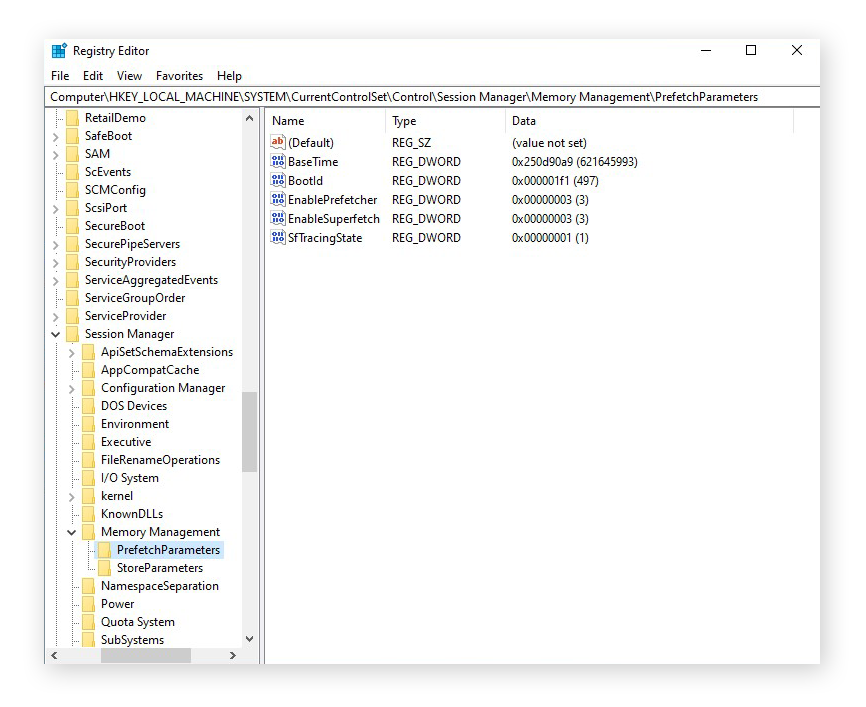Click the tree pane vertical scrollbar thumb
The height and width of the screenshot is (707, 866).
(250, 432)
